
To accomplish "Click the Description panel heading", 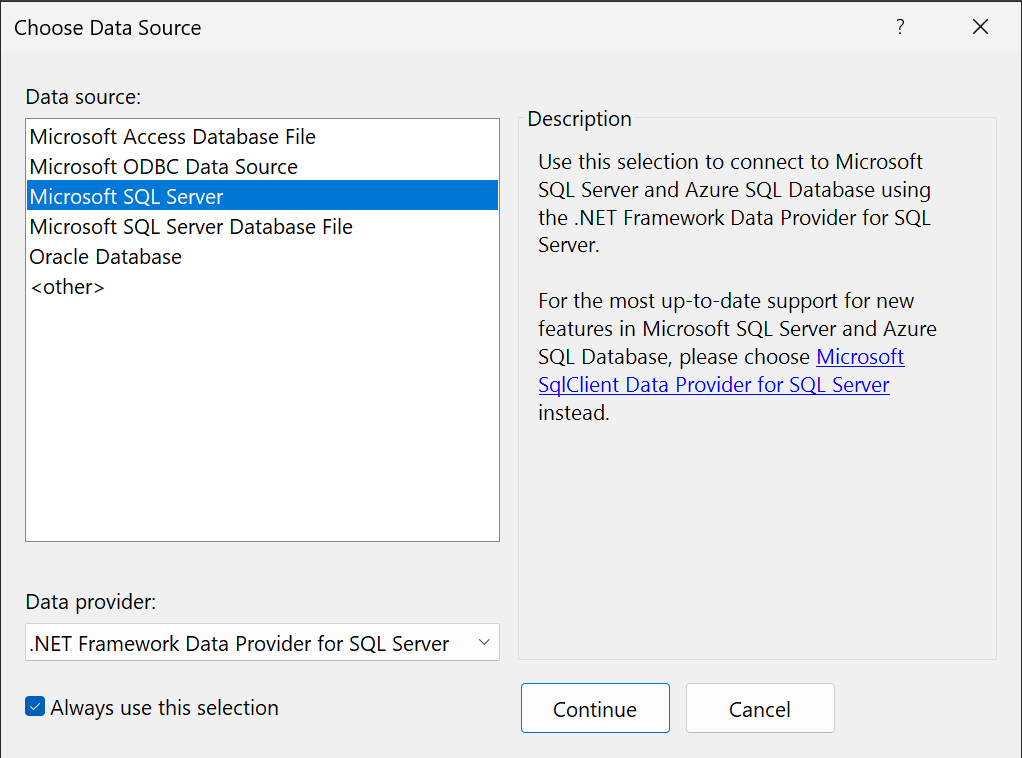I will 579,118.
